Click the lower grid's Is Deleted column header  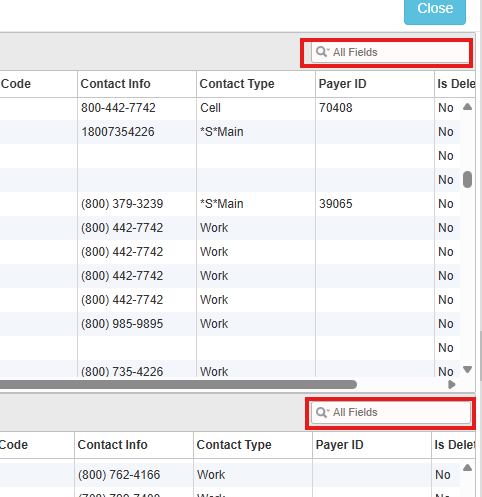[454, 445]
